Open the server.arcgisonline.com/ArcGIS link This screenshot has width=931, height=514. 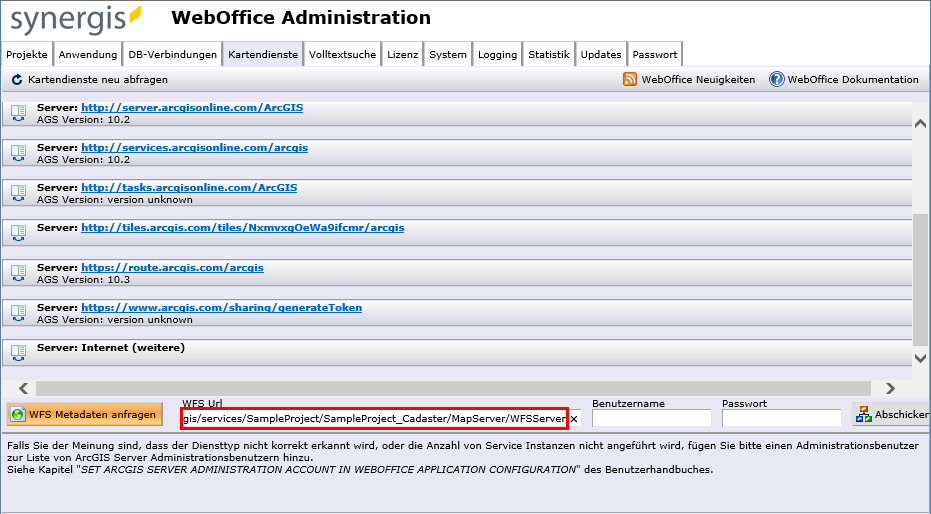tap(192, 107)
